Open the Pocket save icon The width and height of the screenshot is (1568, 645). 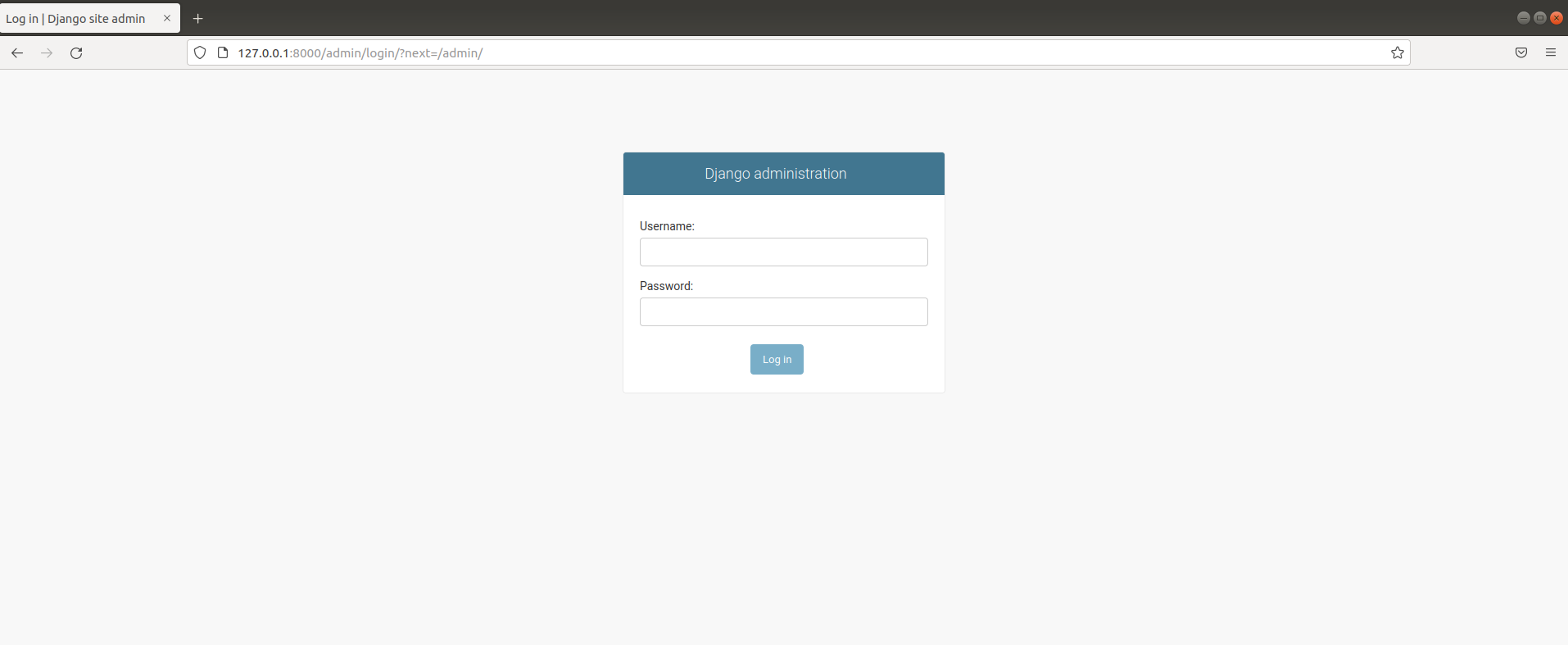[1521, 53]
